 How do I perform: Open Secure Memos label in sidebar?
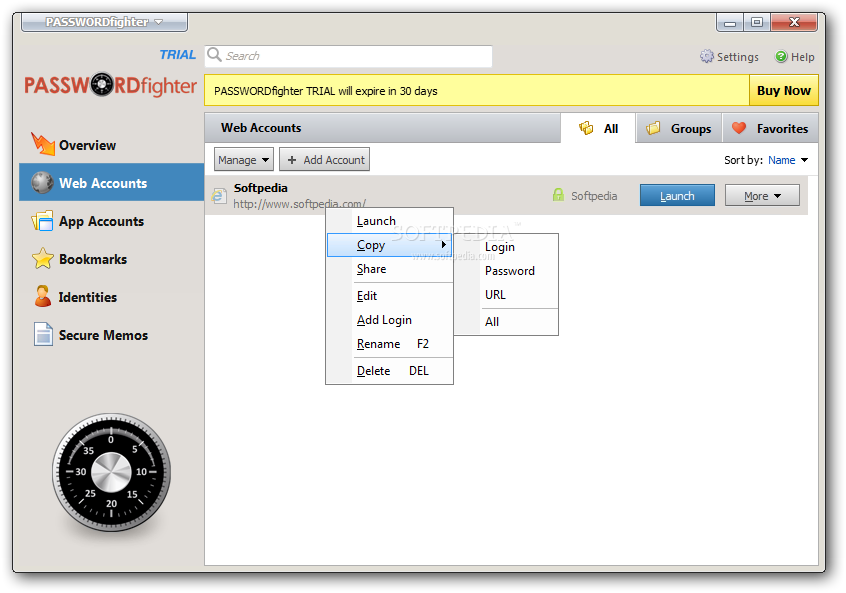(103, 335)
